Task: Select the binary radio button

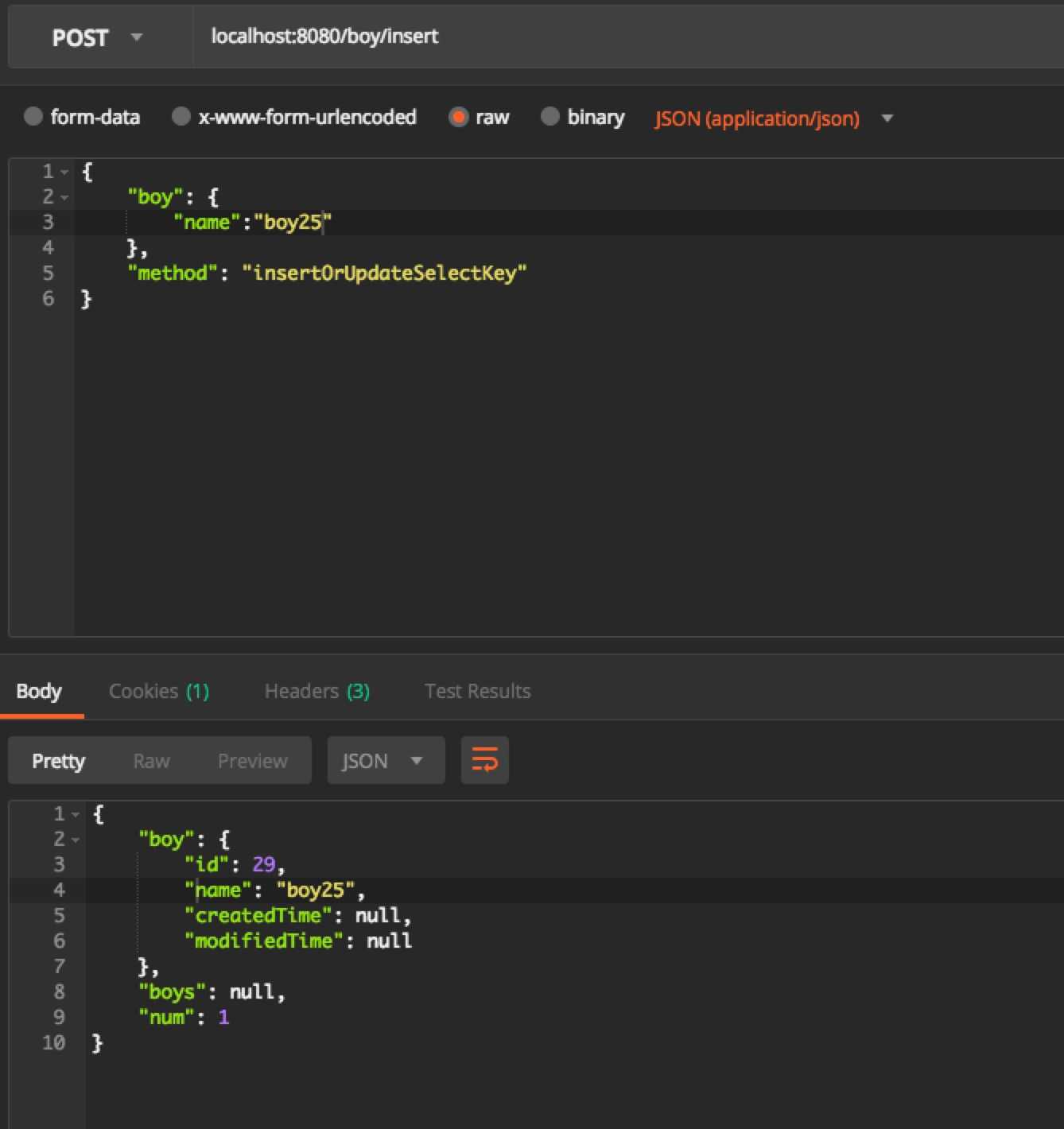Action: (x=549, y=117)
